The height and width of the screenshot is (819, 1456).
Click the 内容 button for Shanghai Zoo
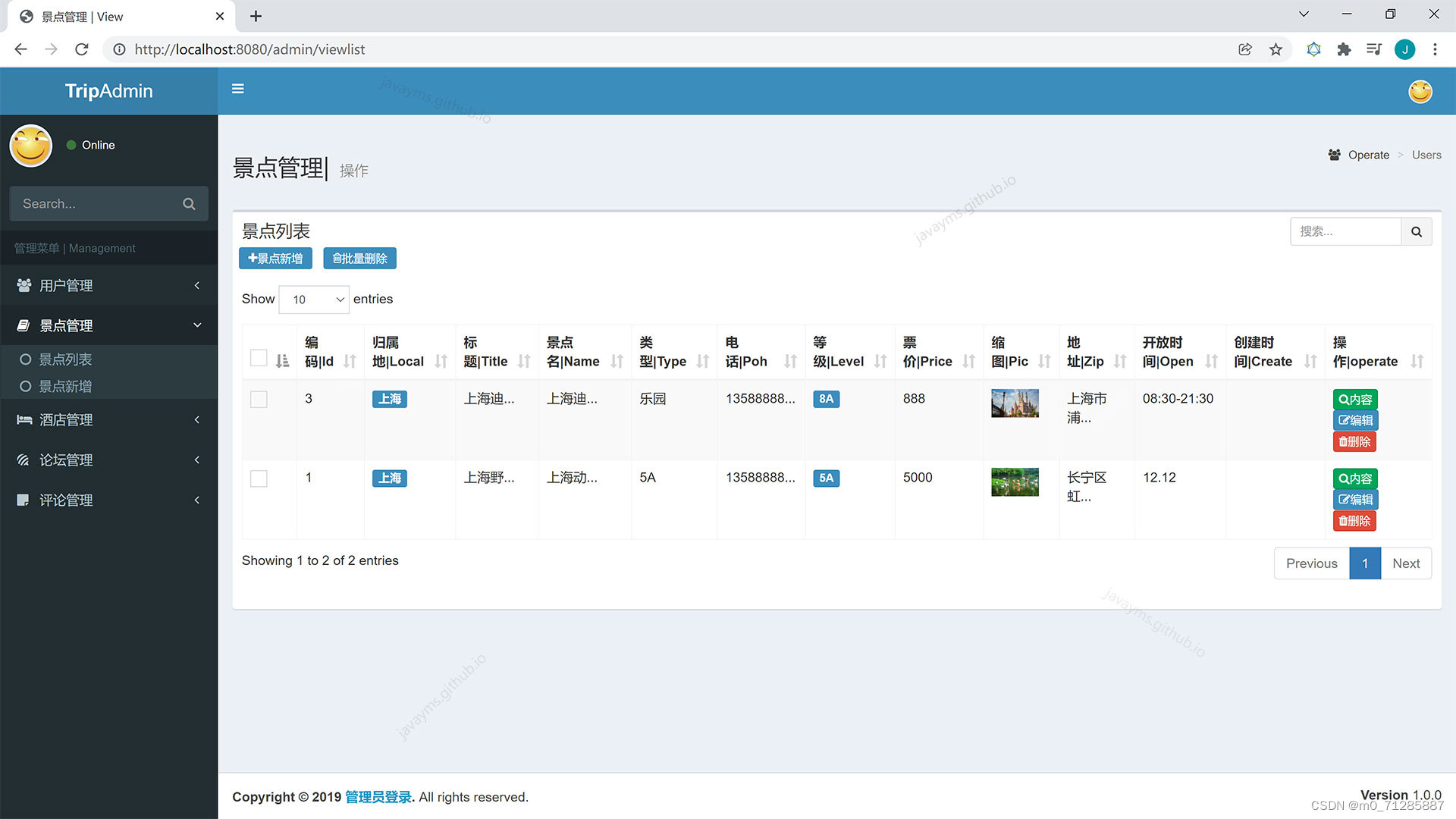tap(1354, 477)
